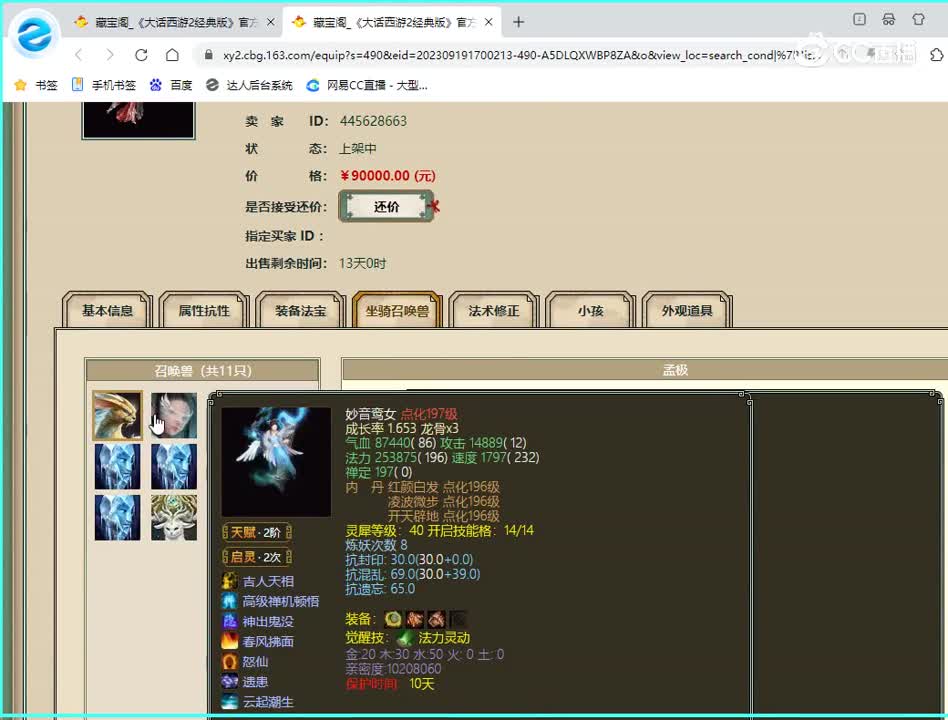
Task: Click the remaining time 13天0时
Action: 363,264
